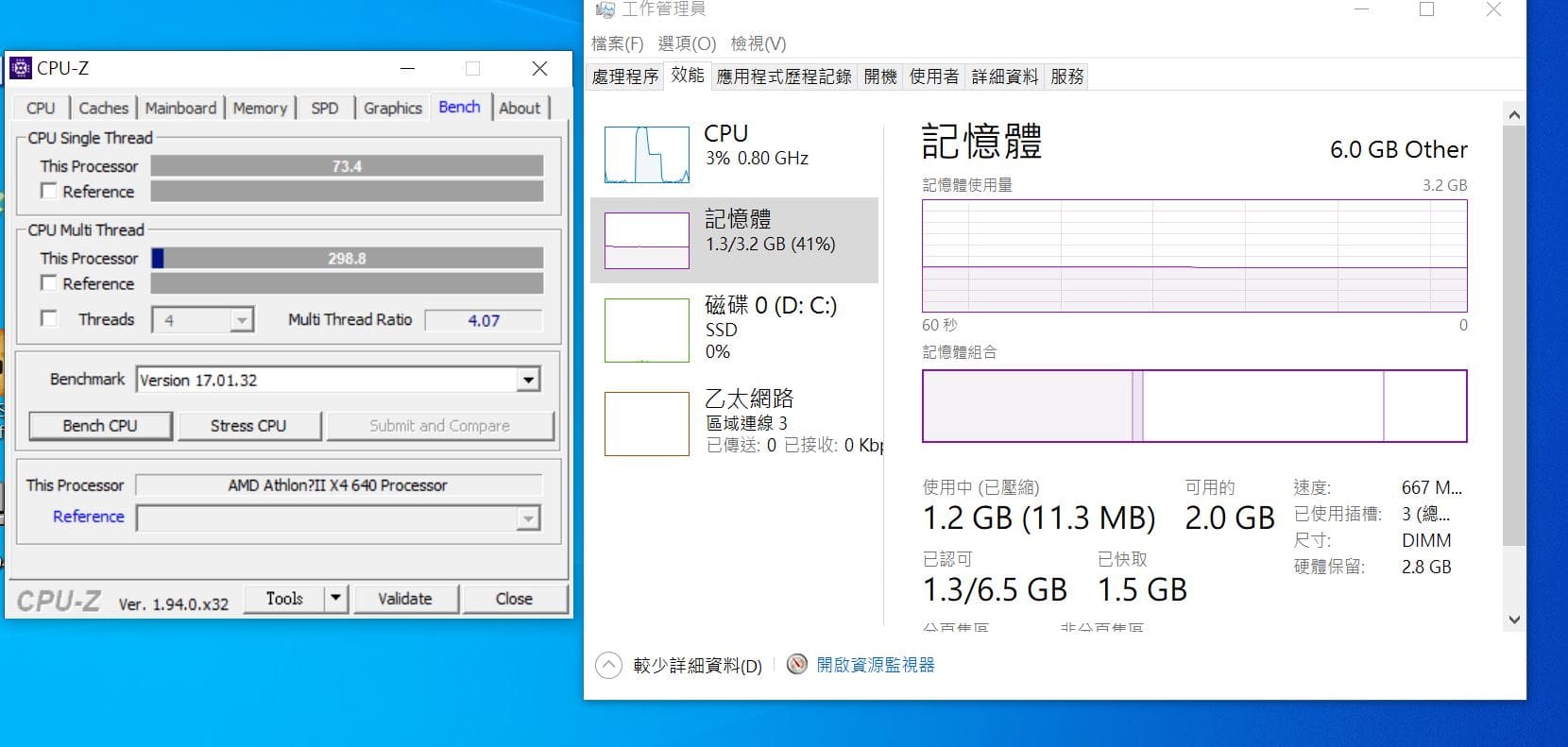Viewport: 1568px width, 747px height.
Task: Click the multi thread score bar 298.8
Action: coord(347,258)
